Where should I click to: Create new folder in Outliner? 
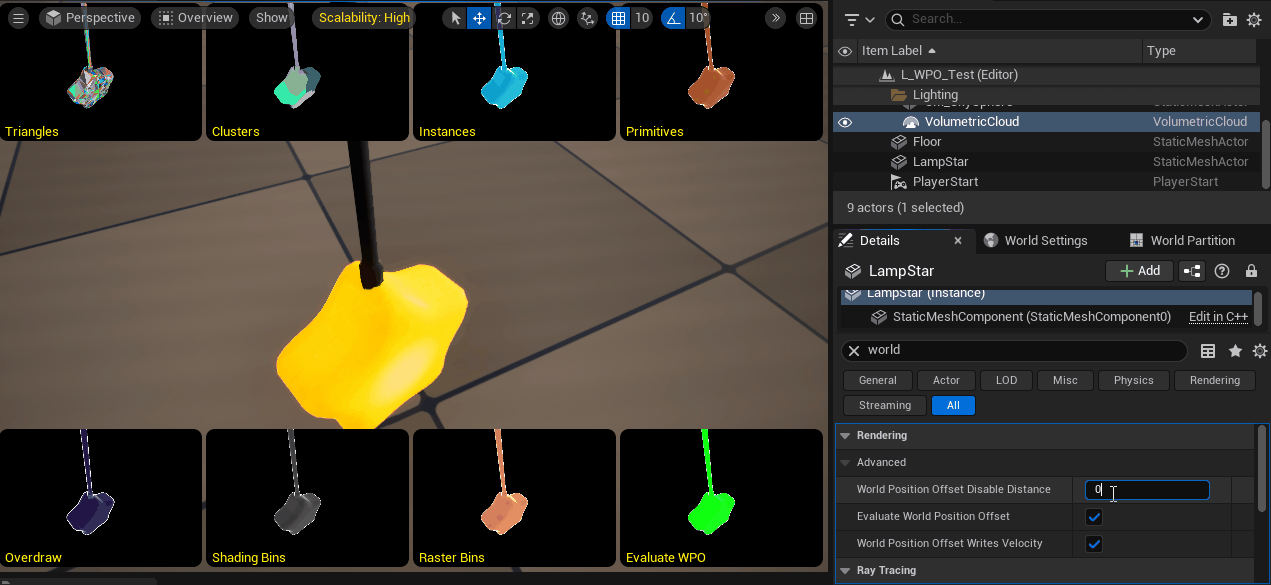[x=1230, y=19]
